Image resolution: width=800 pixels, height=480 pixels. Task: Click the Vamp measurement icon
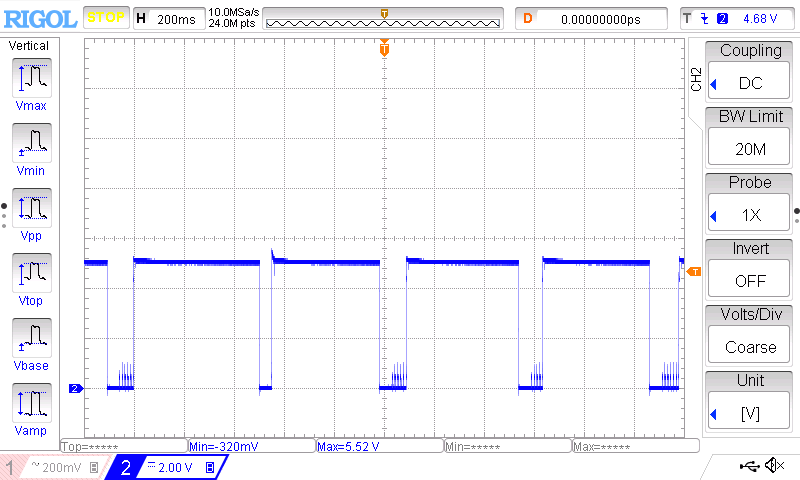[x=31, y=402]
